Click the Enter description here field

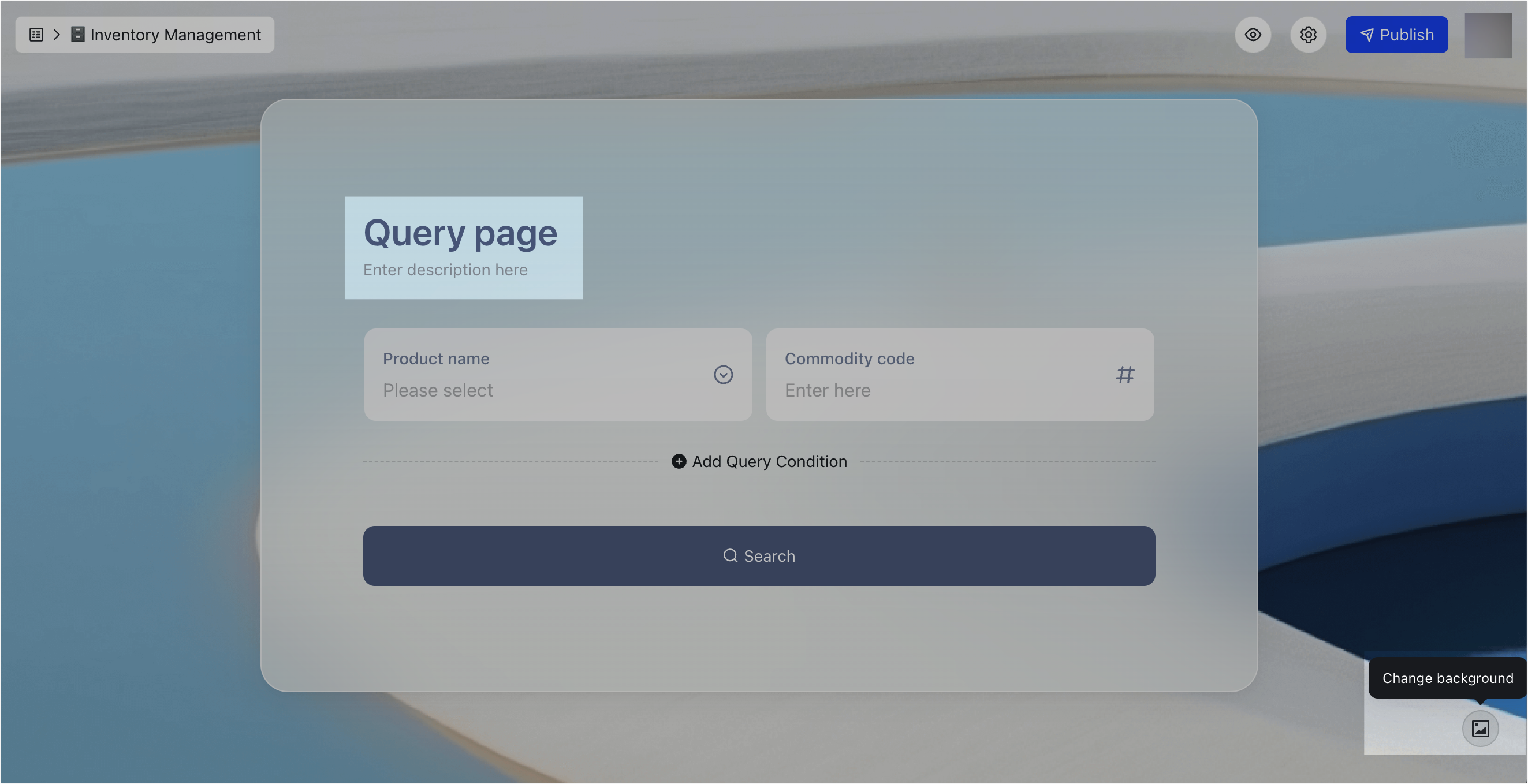coord(445,270)
